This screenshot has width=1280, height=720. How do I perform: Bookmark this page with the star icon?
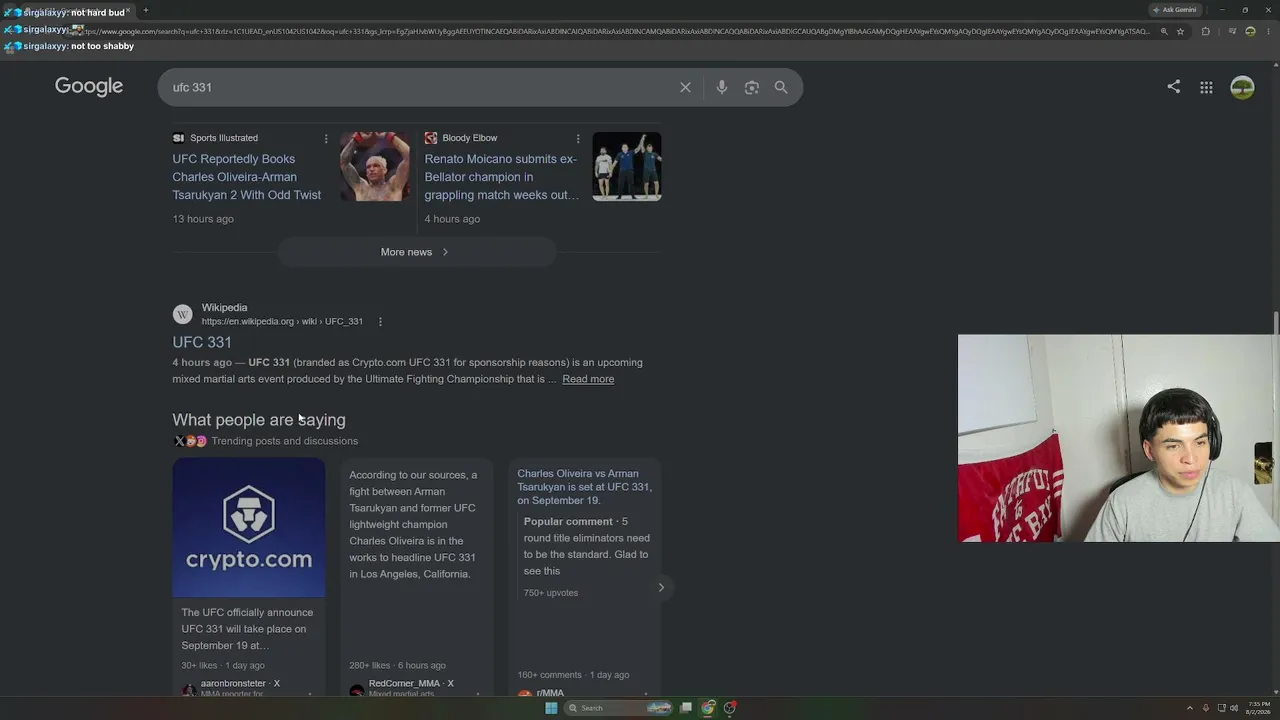coord(1180,31)
